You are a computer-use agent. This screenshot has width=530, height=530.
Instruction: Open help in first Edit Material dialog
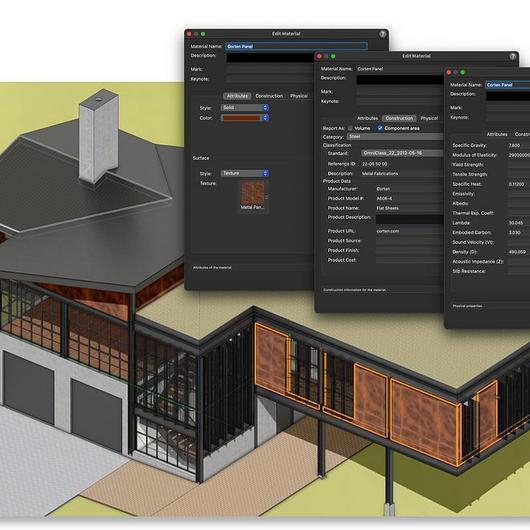tap(382, 34)
